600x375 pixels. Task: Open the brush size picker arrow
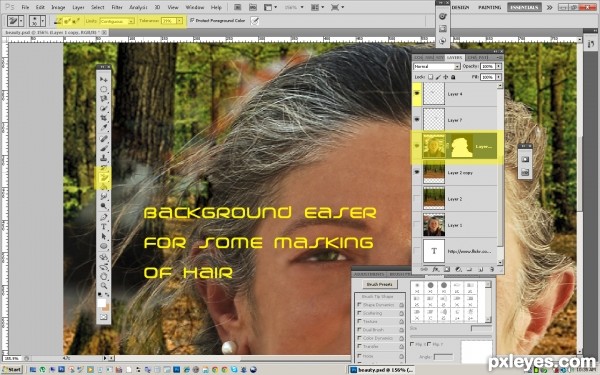click(43, 21)
